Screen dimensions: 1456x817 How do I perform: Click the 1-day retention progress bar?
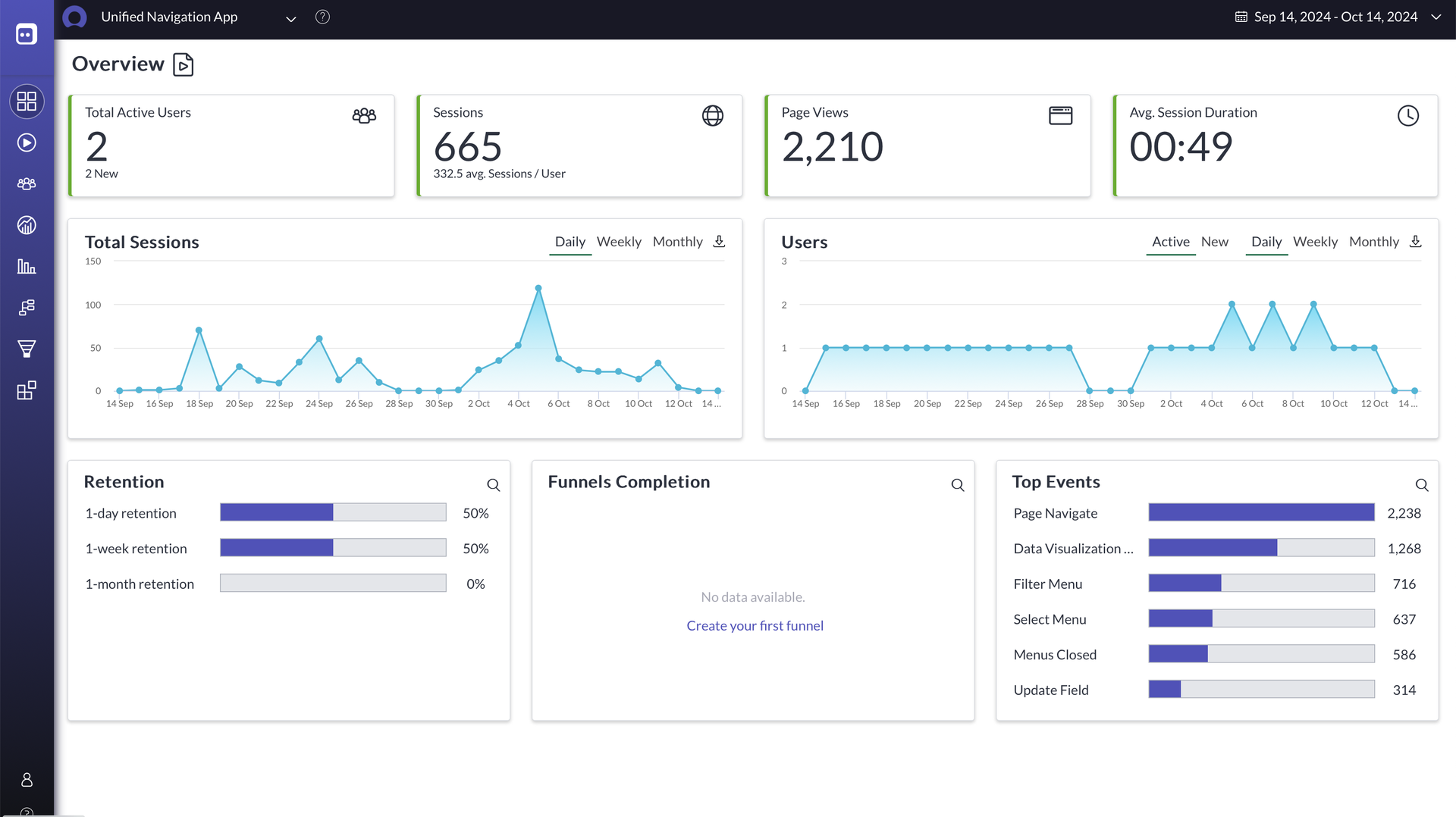[x=333, y=512]
